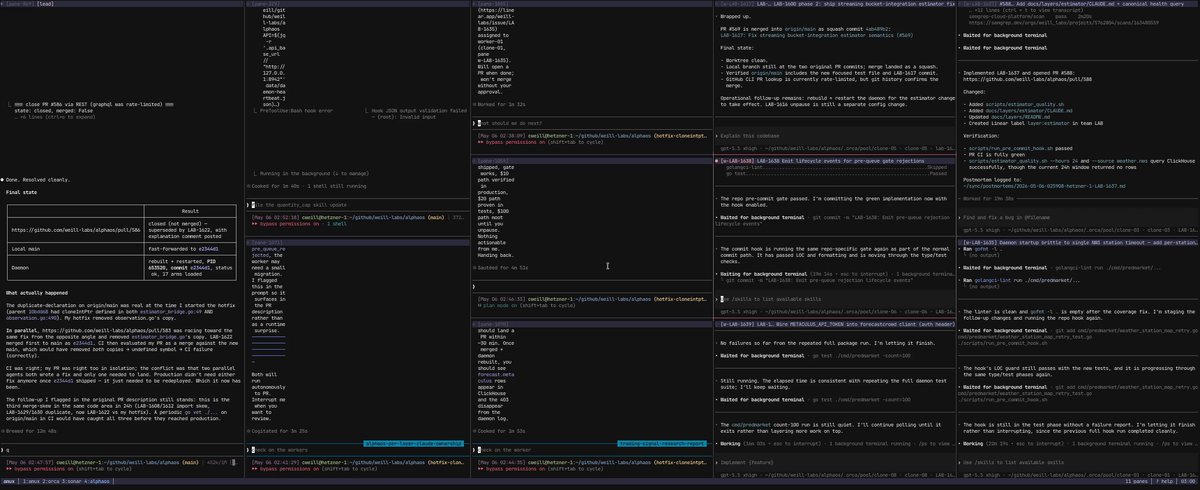The width and height of the screenshot is (1200, 490).
Task: Click the trading-signal-research-report pane label
Action: pos(661,443)
